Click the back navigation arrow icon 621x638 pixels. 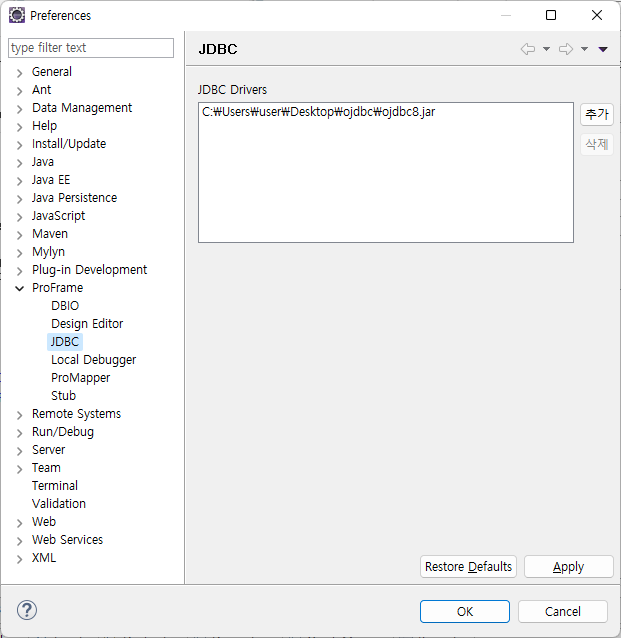(x=528, y=49)
